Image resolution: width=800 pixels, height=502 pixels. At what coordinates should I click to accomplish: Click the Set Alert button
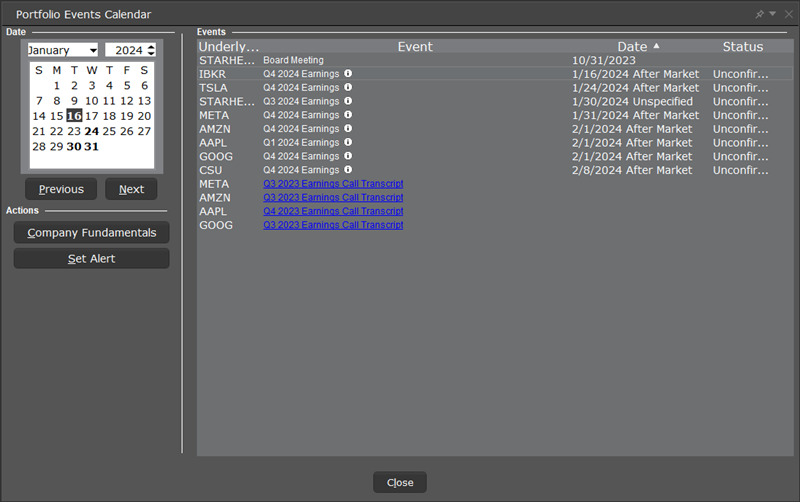click(x=92, y=259)
